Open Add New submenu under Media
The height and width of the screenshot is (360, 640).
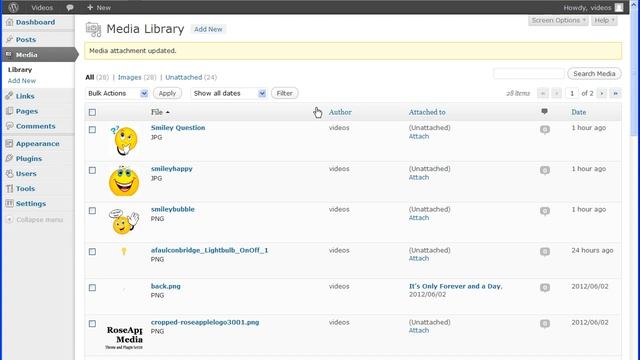tap(22, 80)
